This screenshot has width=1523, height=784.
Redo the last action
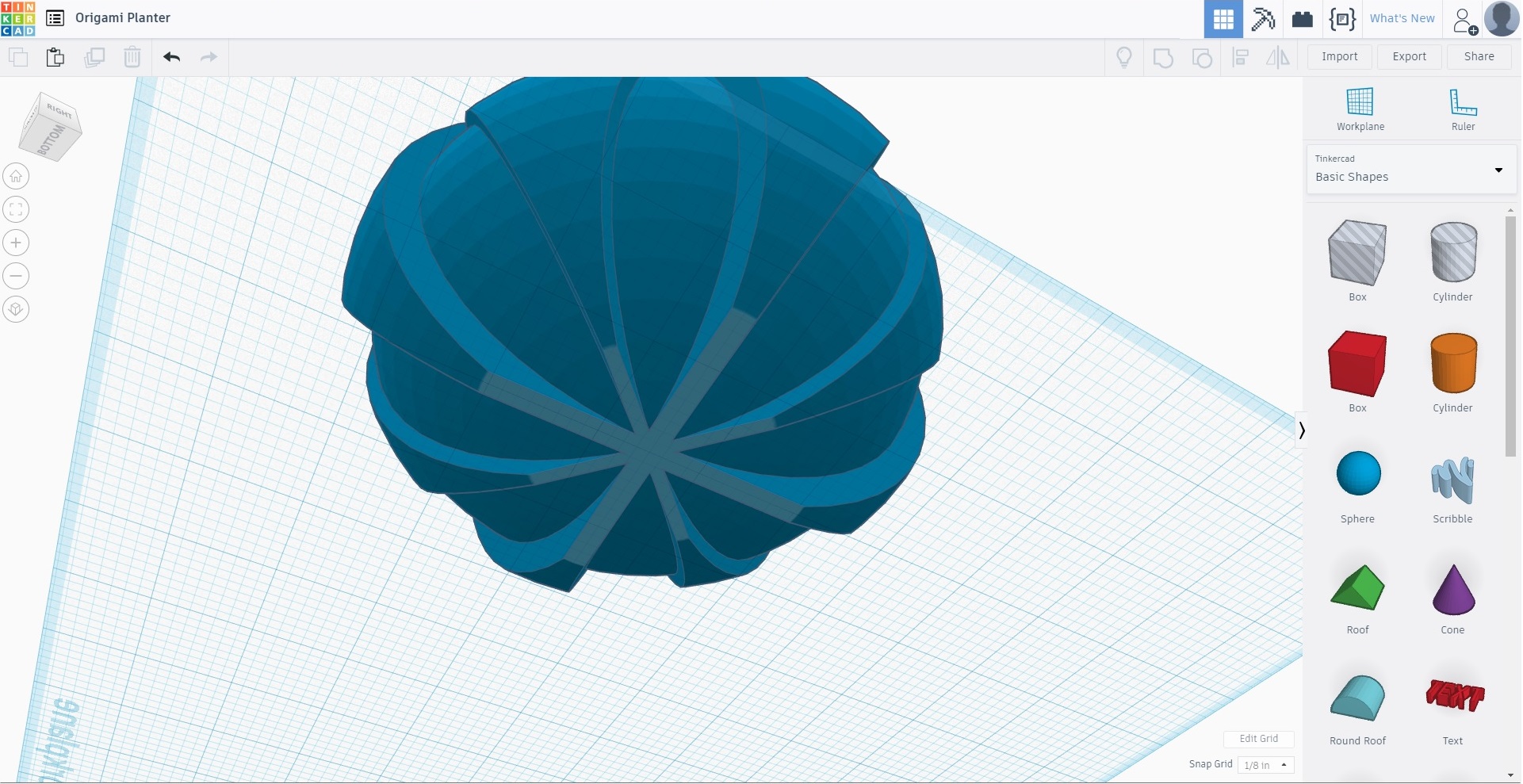click(209, 57)
